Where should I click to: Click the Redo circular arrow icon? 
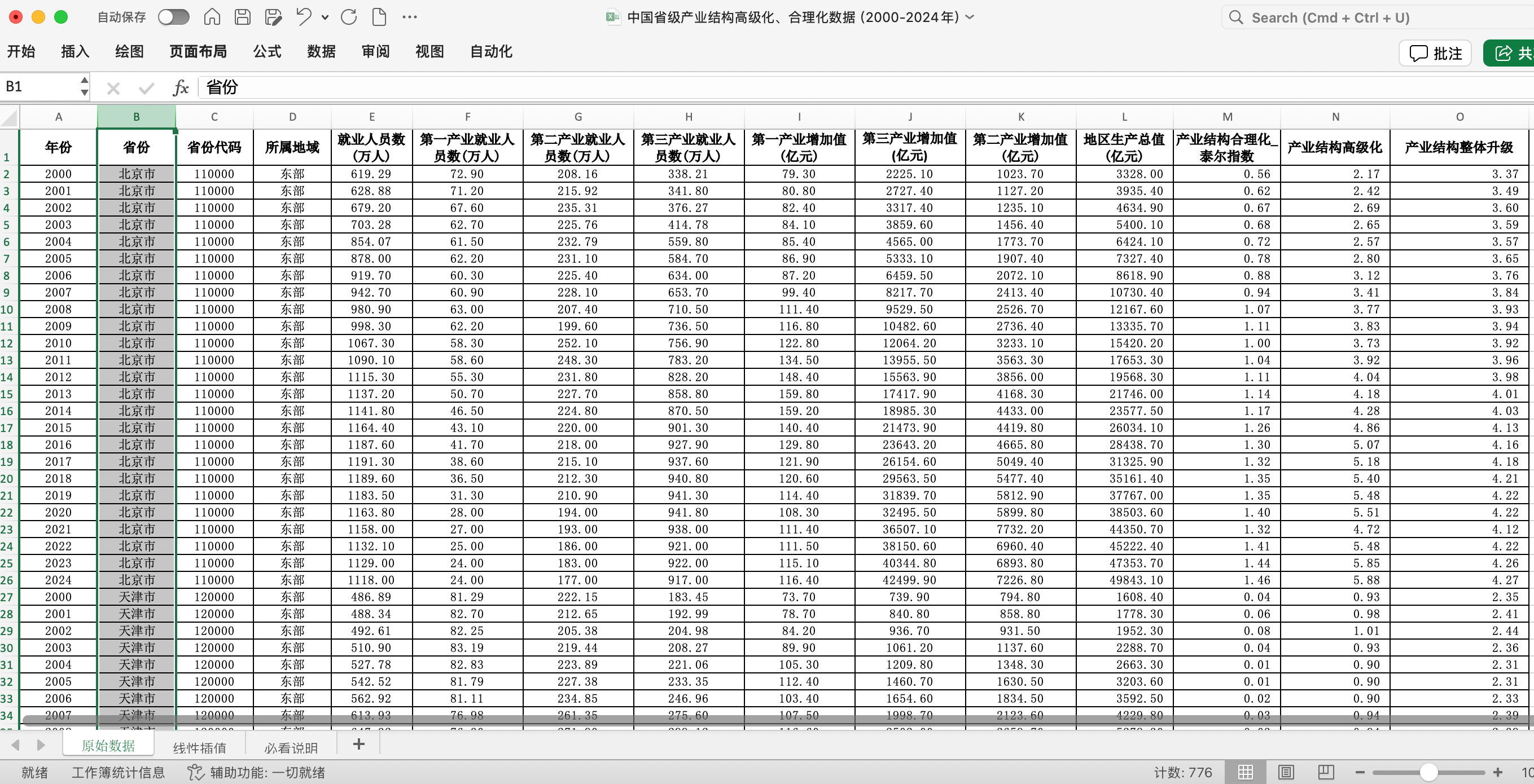[x=349, y=17]
